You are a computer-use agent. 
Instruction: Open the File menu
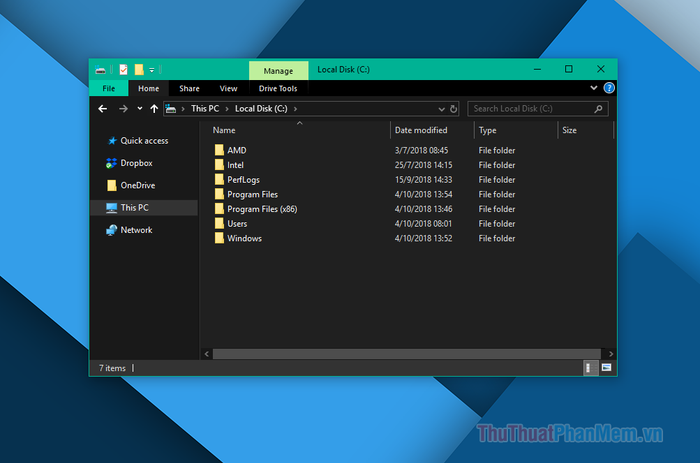pyautogui.click(x=109, y=88)
